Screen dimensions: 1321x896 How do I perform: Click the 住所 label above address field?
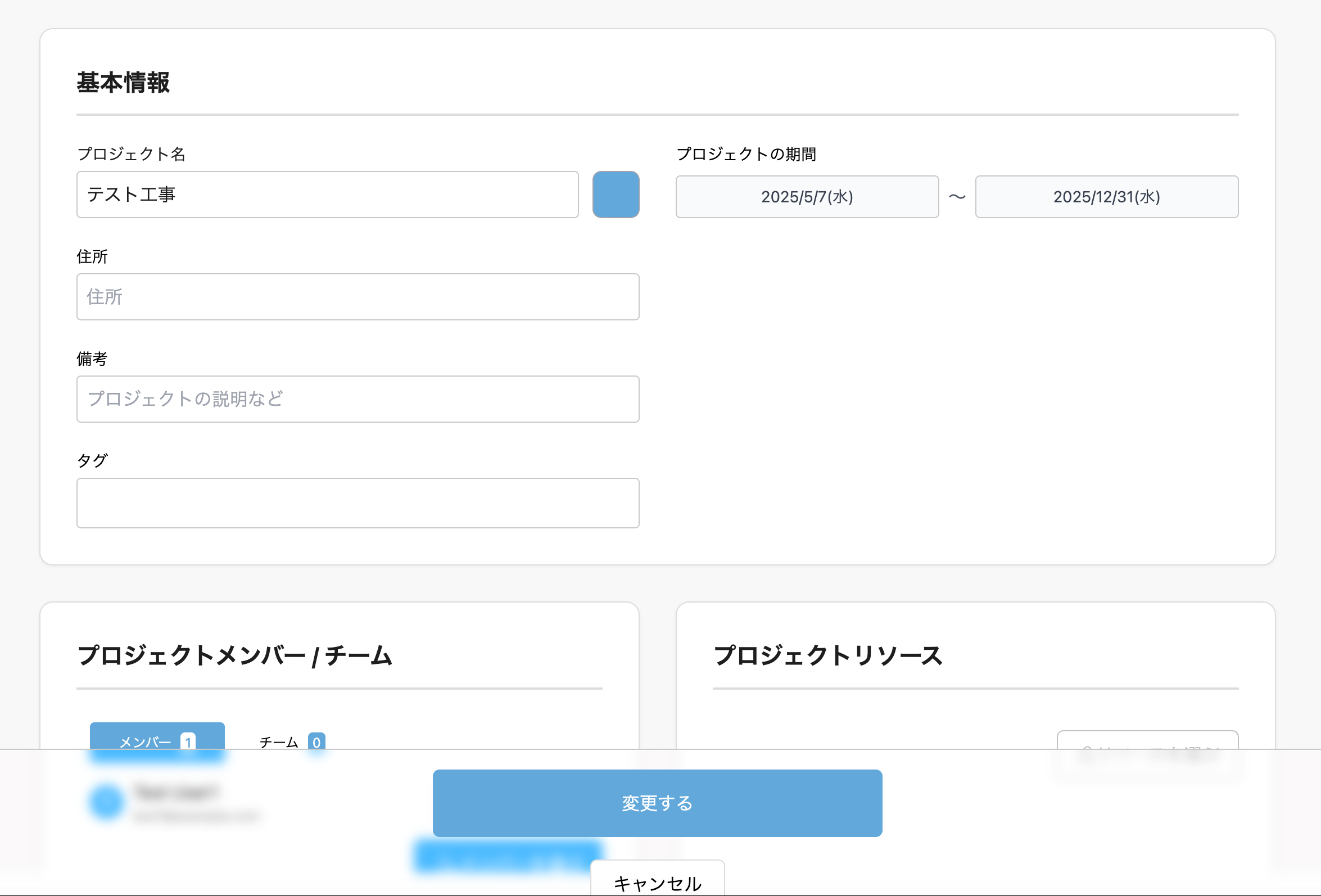click(92, 256)
